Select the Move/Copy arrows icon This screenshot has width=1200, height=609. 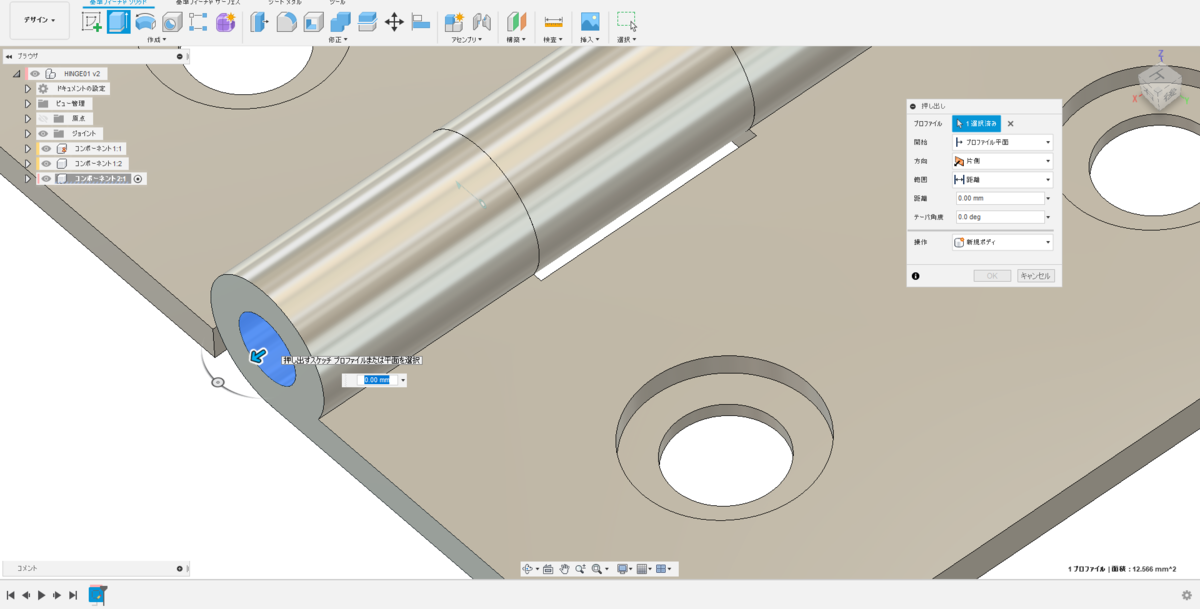(x=394, y=22)
